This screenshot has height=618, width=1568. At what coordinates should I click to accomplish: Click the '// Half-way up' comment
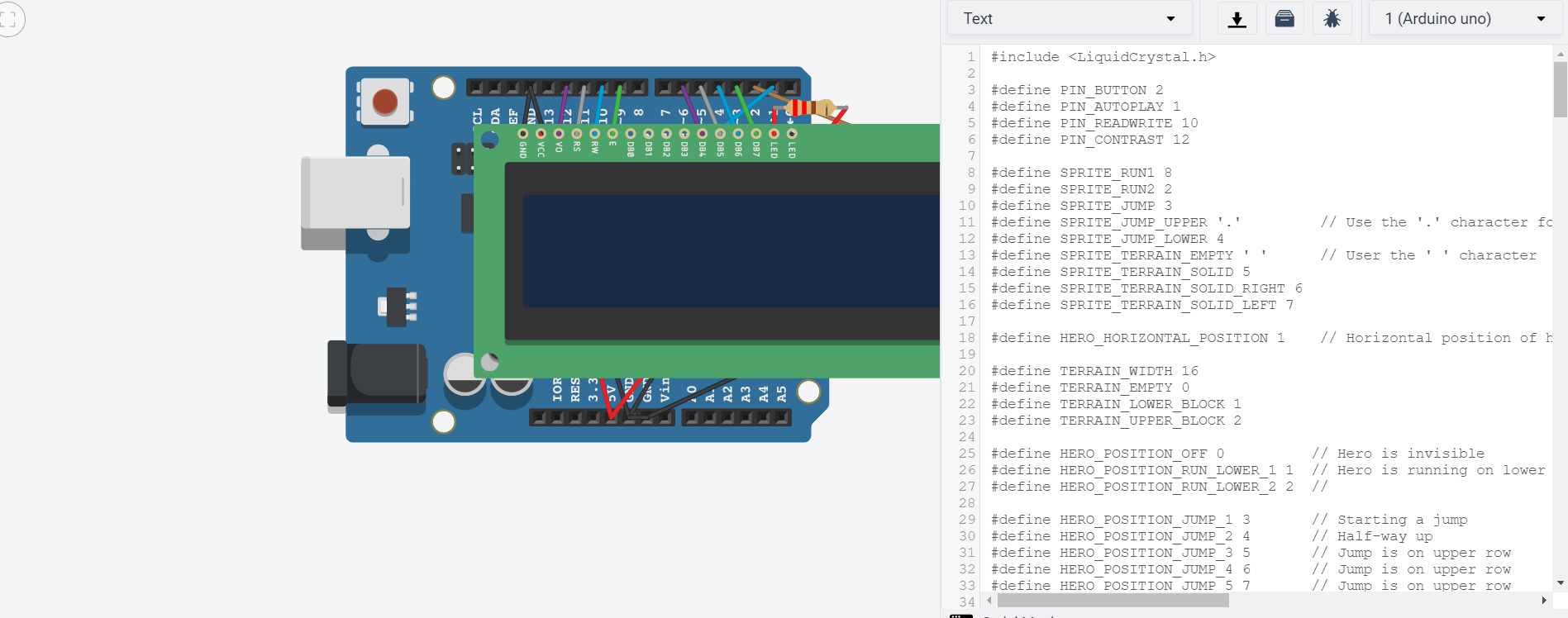click(1372, 536)
